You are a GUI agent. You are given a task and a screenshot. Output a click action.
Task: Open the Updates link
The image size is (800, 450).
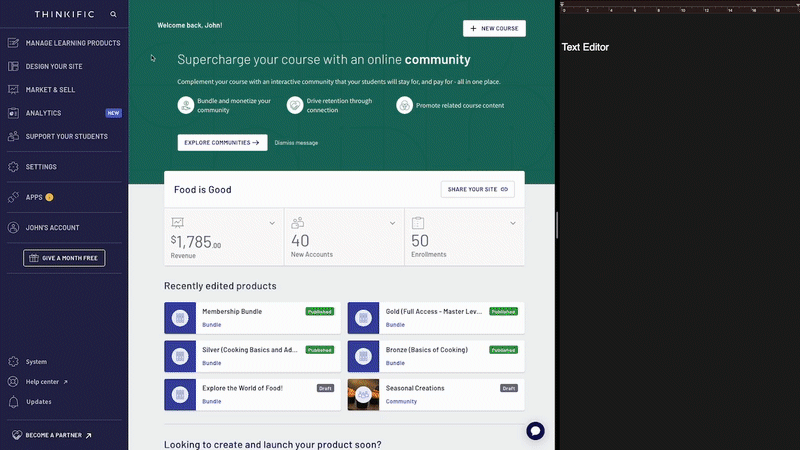point(39,402)
